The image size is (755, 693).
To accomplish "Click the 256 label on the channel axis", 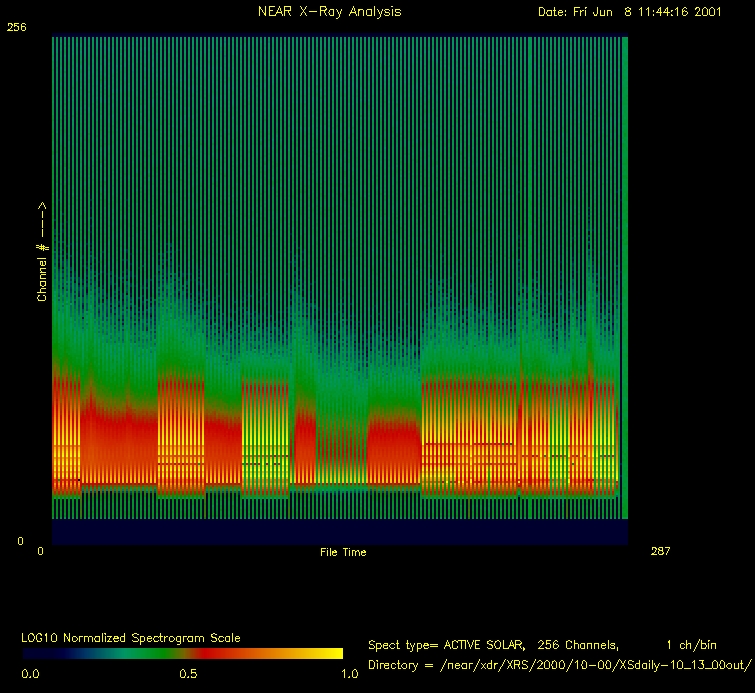I will click(16, 28).
